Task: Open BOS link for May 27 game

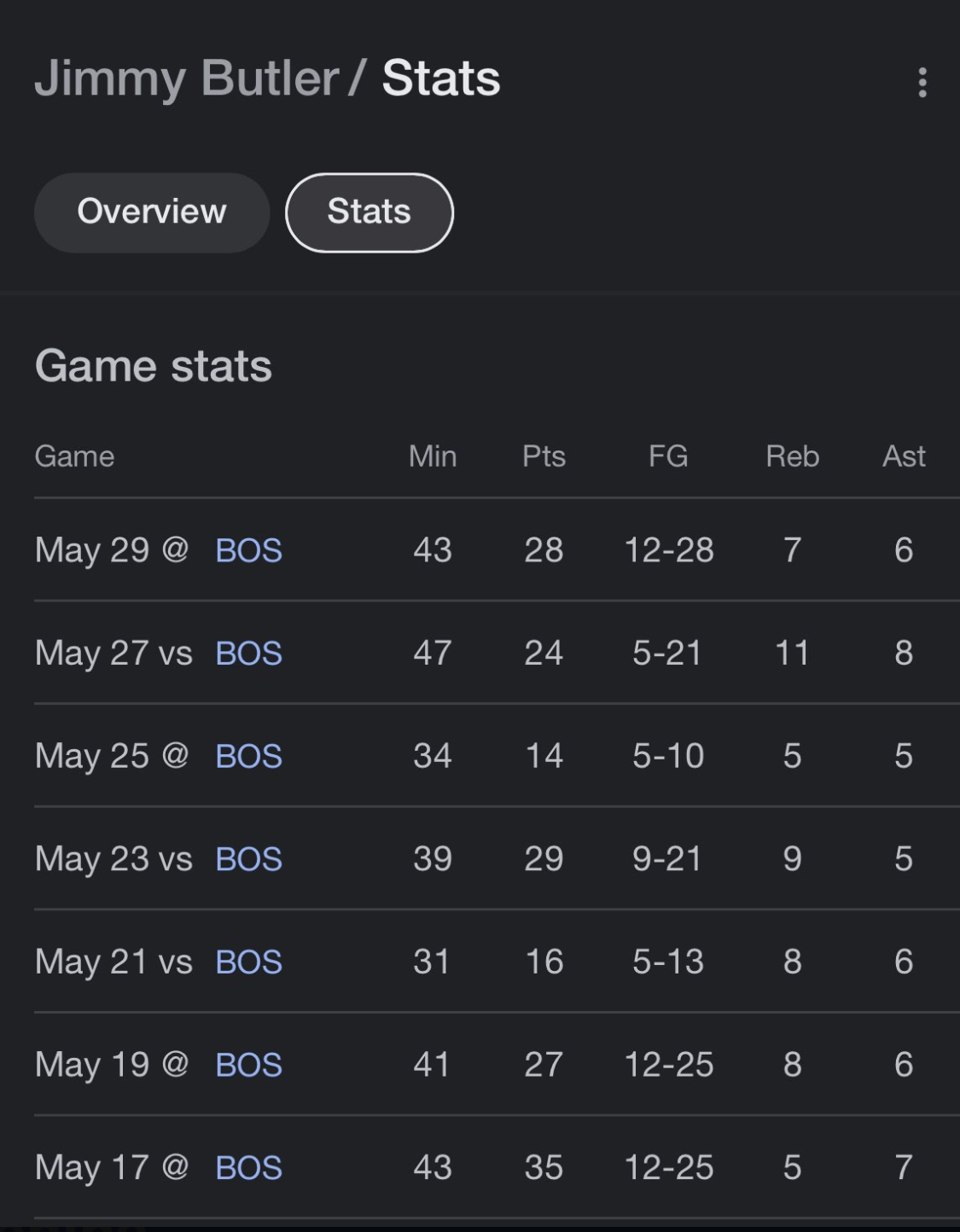Action: click(x=248, y=654)
